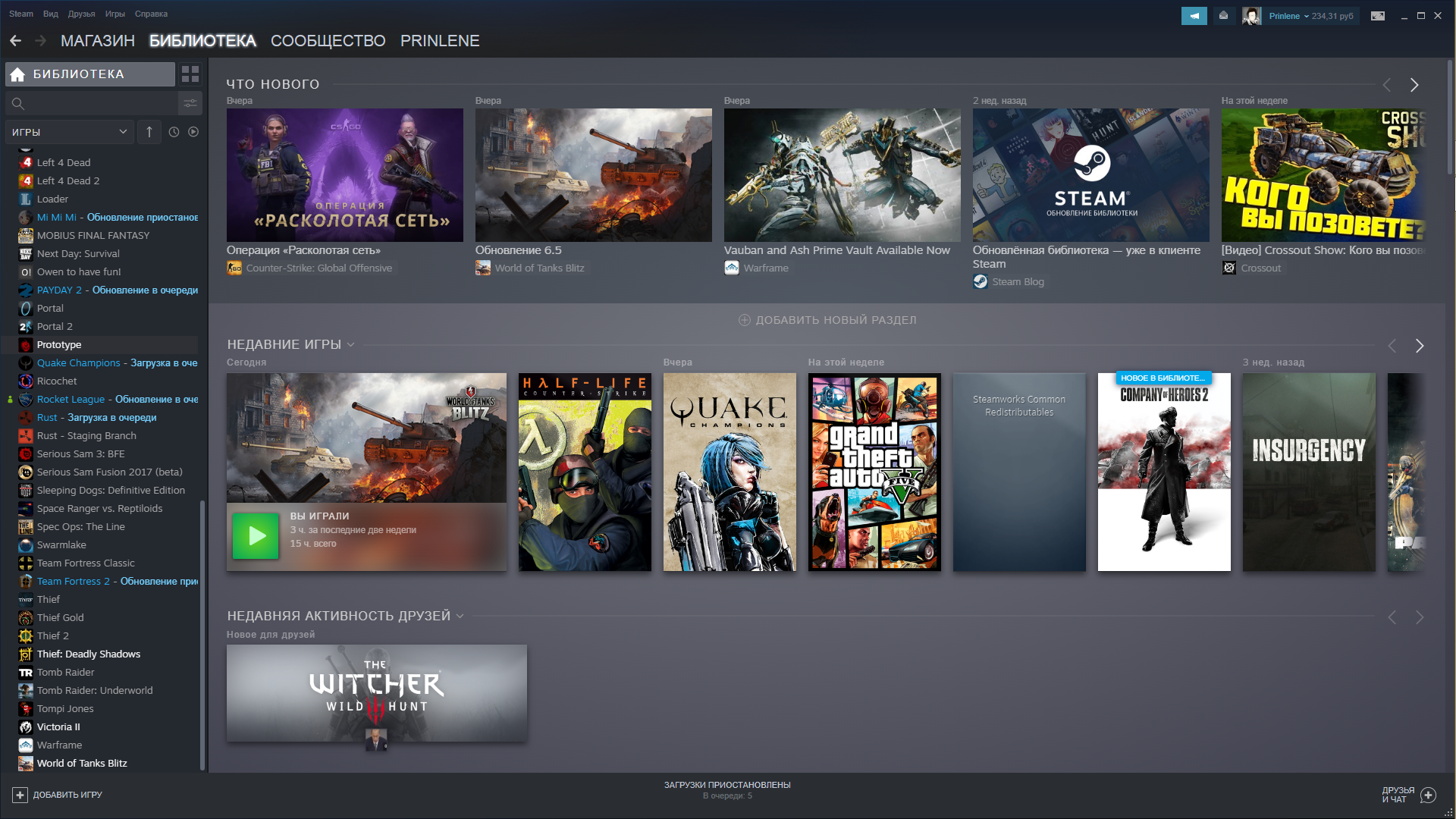Open the PRINLENE profile tab
The image size is (1456, 819).
[440, 41]
